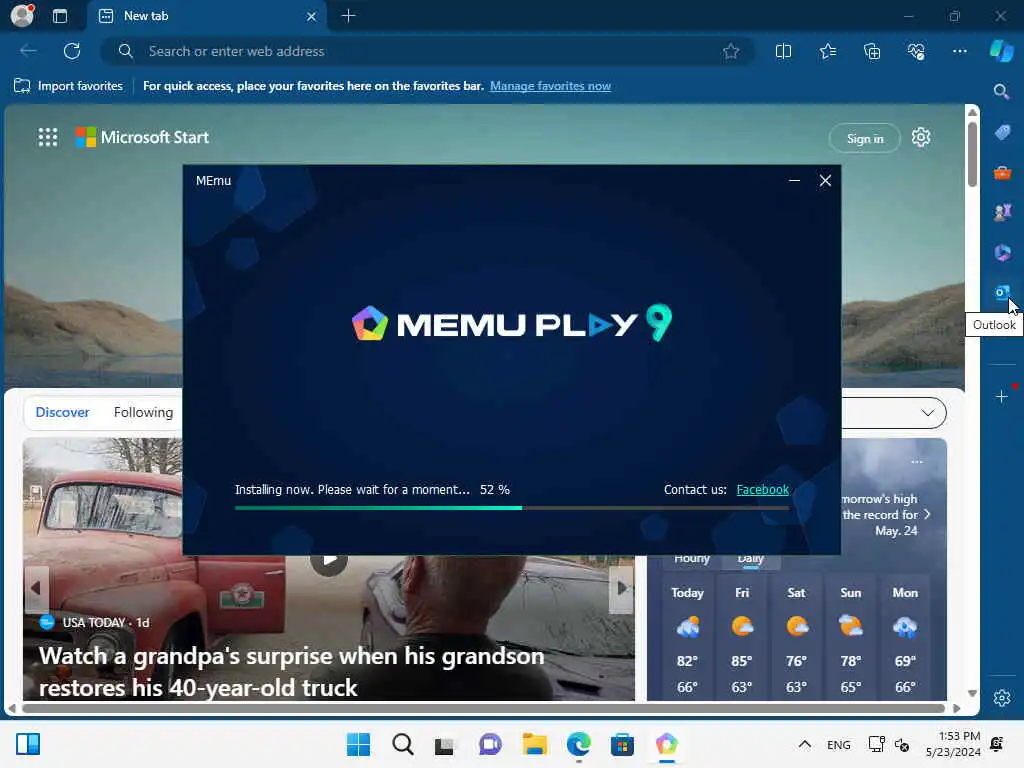Show hidden system tray icons

(805, 744)
